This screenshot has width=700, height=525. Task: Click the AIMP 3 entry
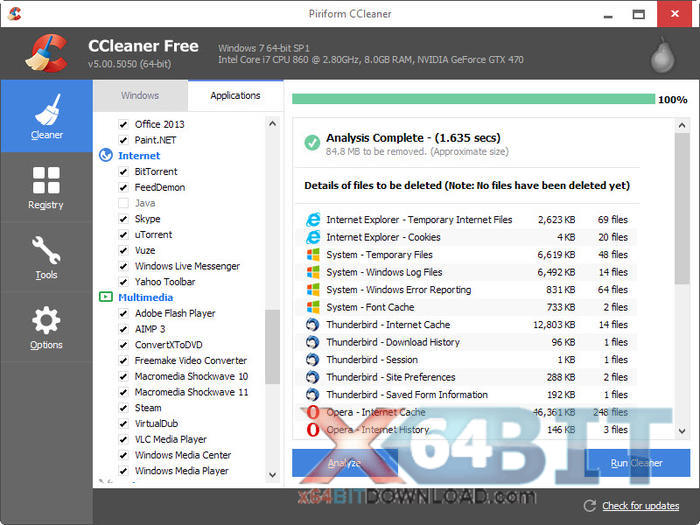[x=150, y=329]
